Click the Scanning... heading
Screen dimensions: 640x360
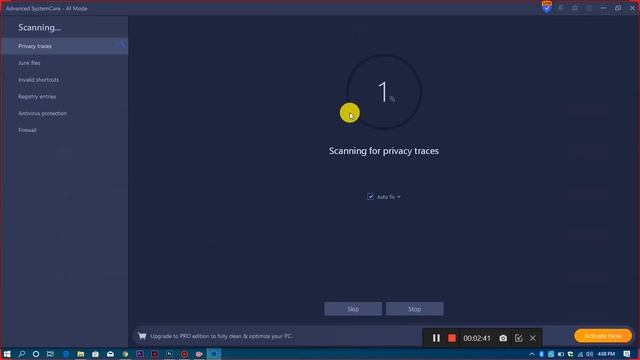point(39,28)
